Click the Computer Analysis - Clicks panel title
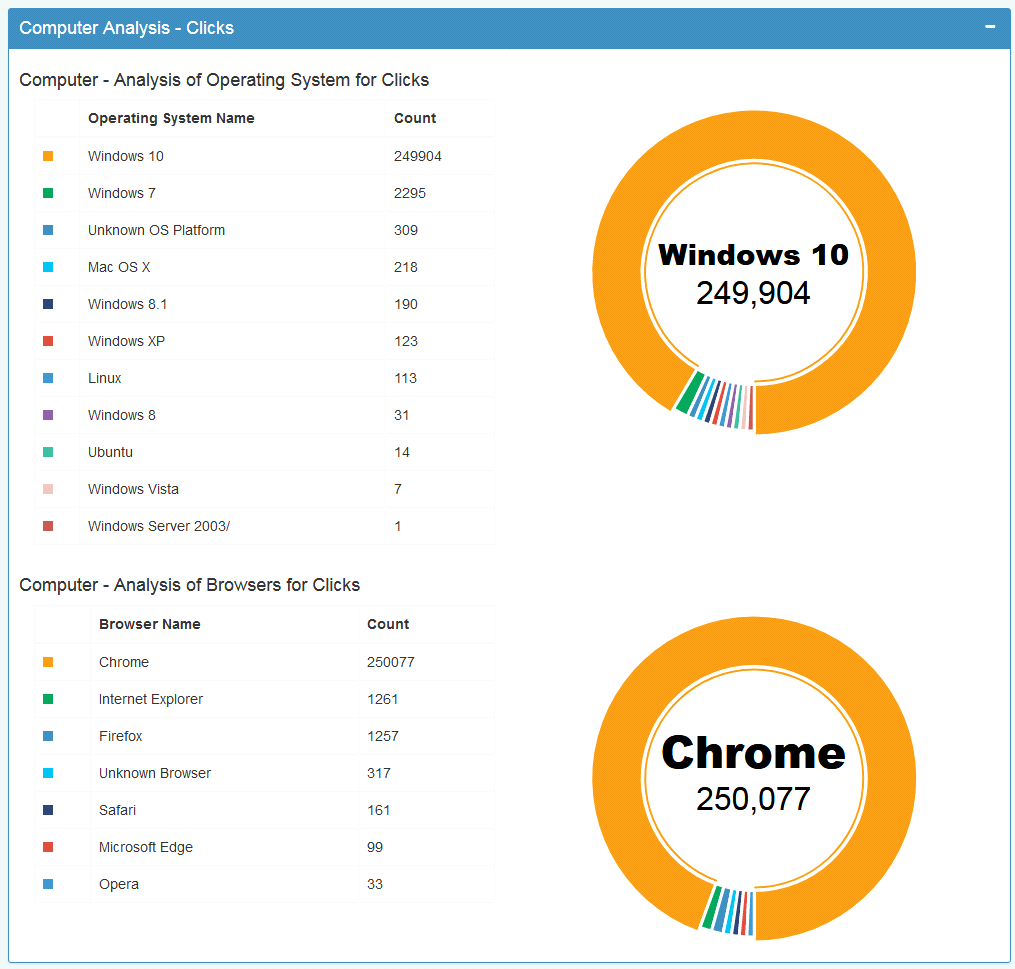1015x969 pixels. click(127, 28)
